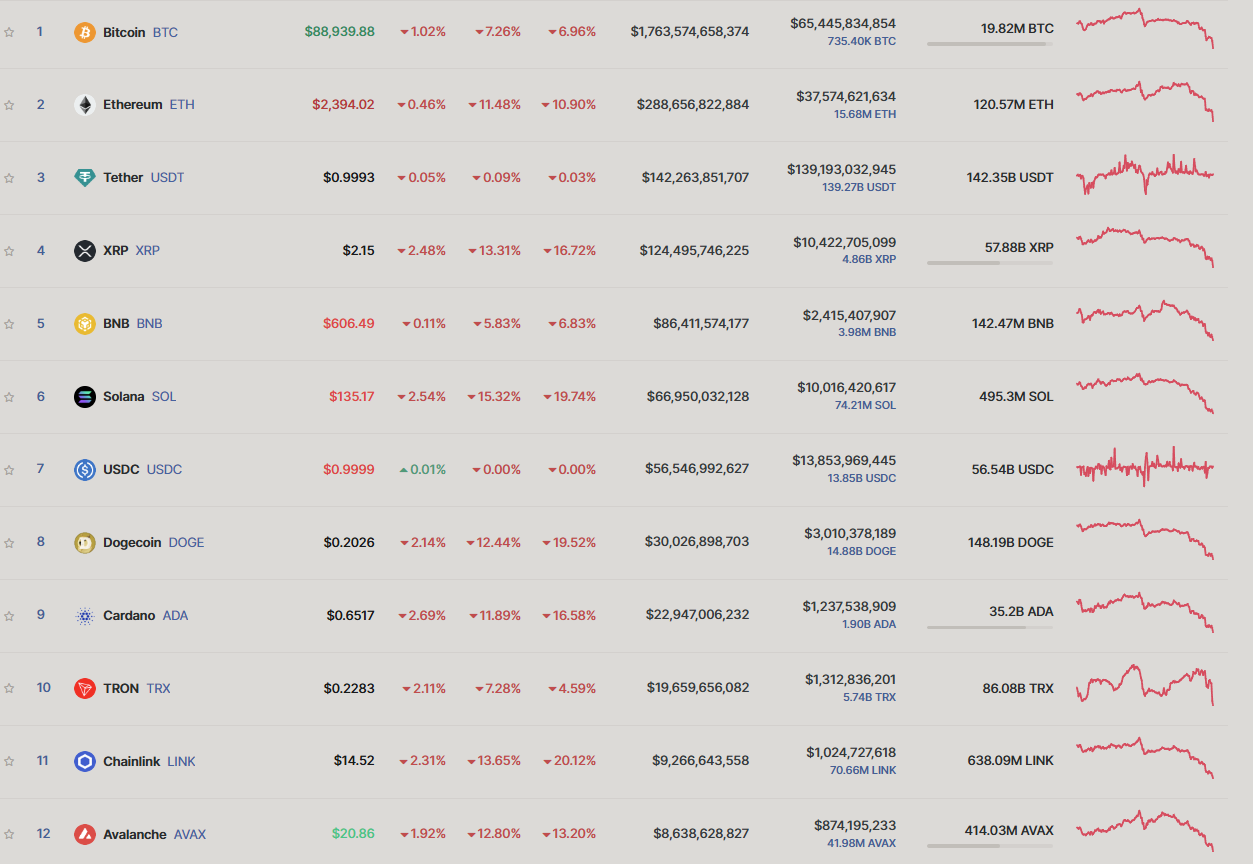
Task: Open XRP via its logo icon
Action: pyautogui.click(x=85, y=250)
